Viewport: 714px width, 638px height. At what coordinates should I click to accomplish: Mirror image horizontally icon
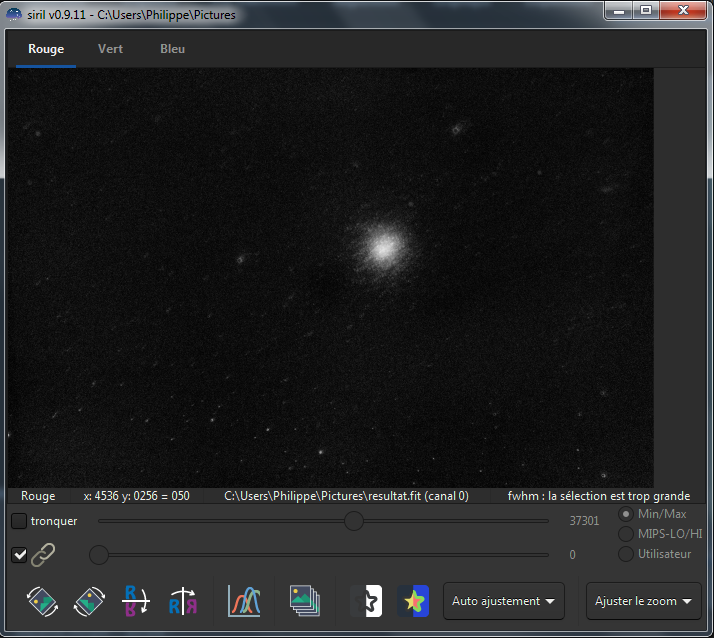tap(183, 601)
